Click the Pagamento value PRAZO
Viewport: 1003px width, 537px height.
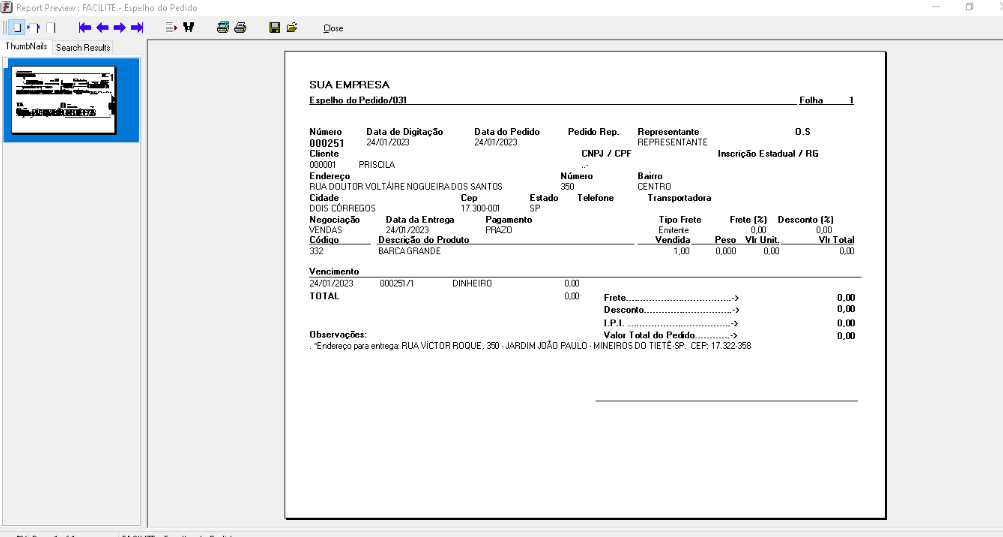coord(499,230)
